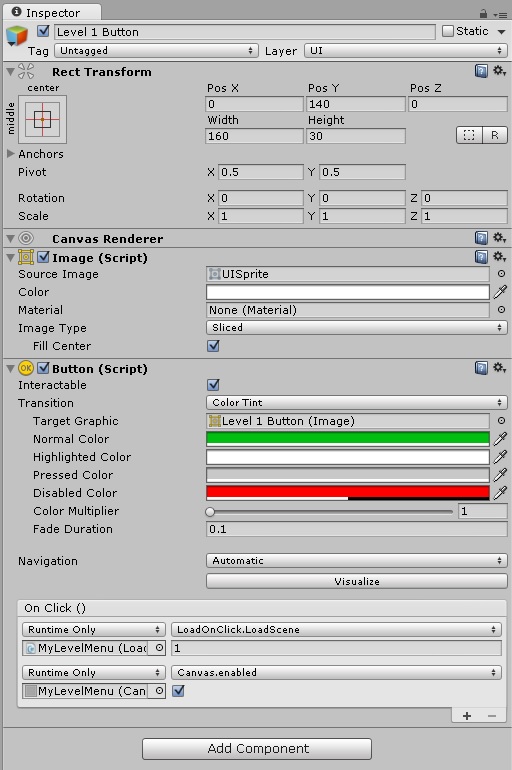Open LoadOnClick.LoadScene function dropdown

click(336, 630)
